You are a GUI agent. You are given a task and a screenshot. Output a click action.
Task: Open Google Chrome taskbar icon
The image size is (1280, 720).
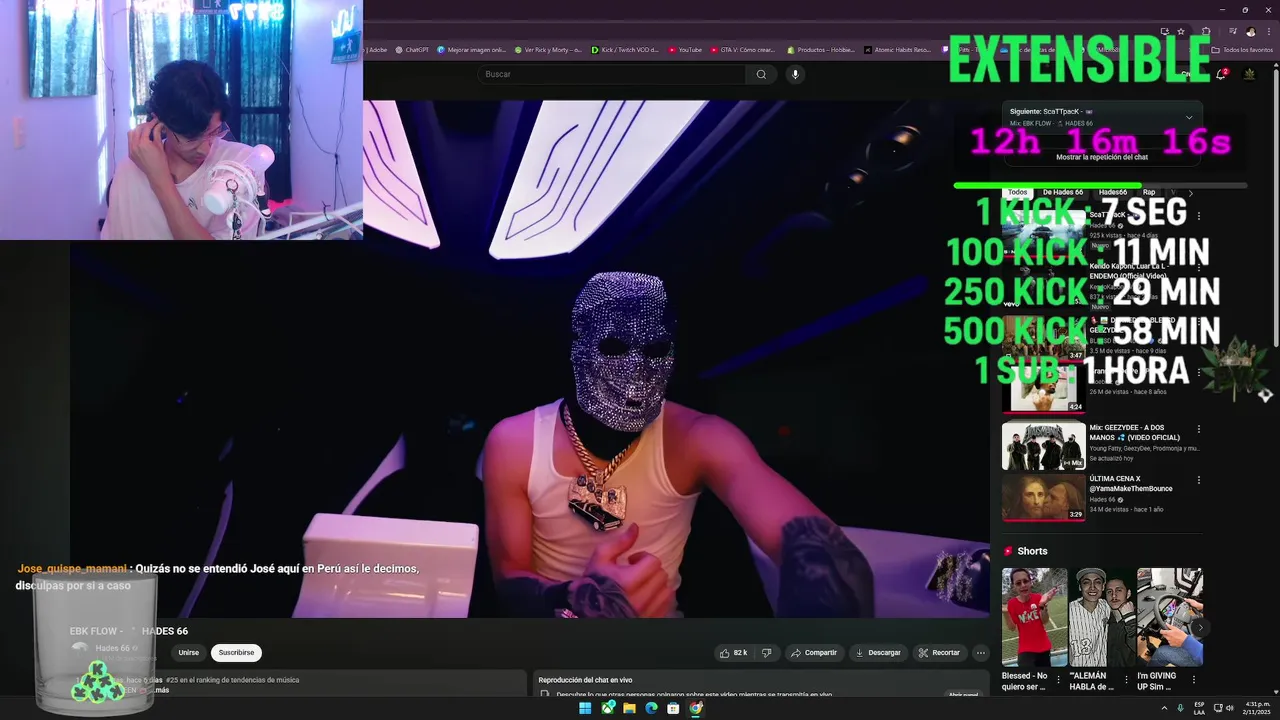(696, 708)
